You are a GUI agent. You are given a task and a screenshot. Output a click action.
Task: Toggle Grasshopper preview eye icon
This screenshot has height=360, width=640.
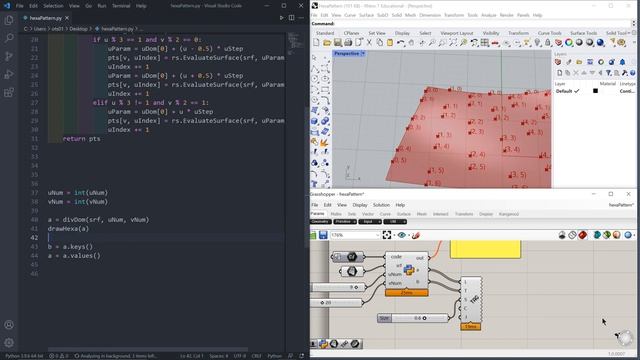[x=401, y=235]
